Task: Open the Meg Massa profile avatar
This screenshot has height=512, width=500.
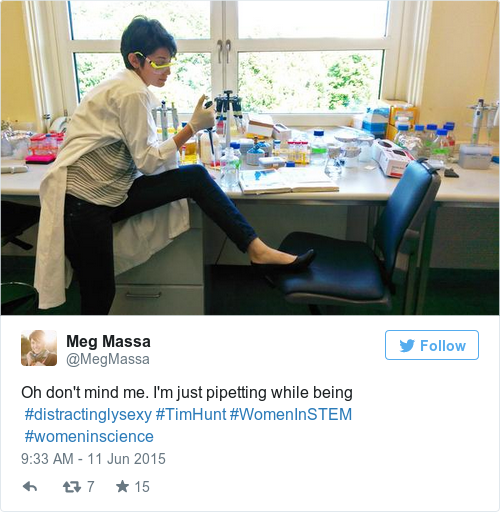Action: [39, 348]
